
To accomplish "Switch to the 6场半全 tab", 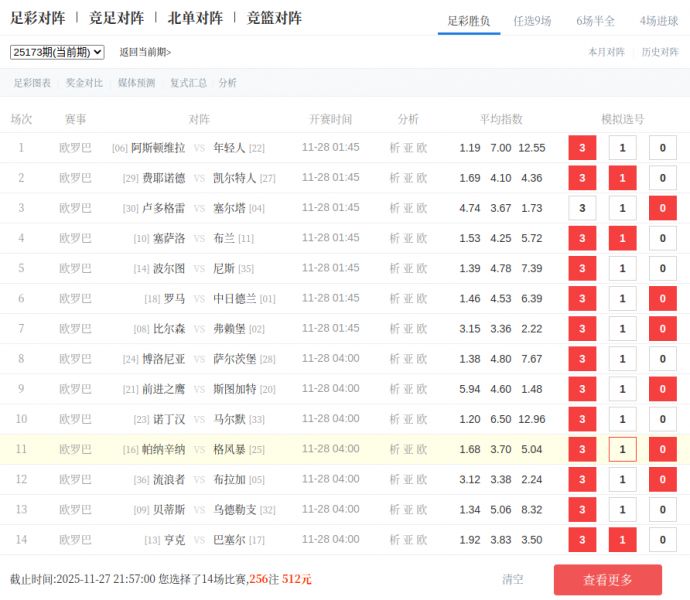I will [x=595, y=20].
